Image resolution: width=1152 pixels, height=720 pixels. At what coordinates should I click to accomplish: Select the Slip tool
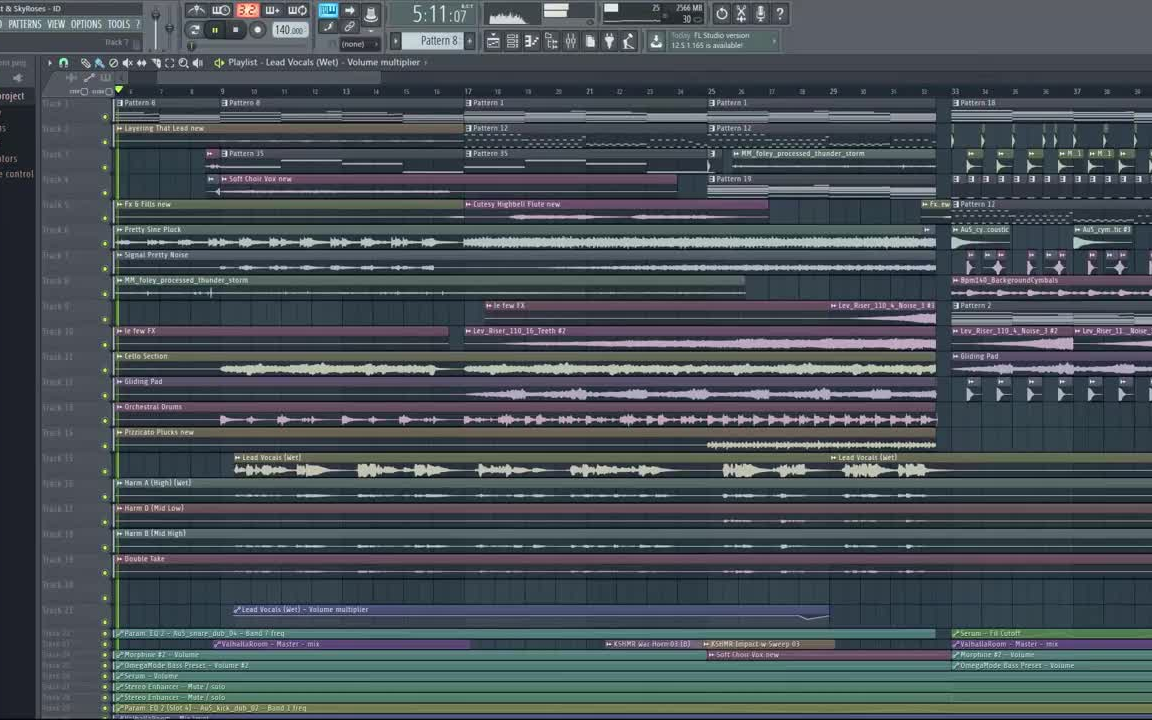[141, 63]
